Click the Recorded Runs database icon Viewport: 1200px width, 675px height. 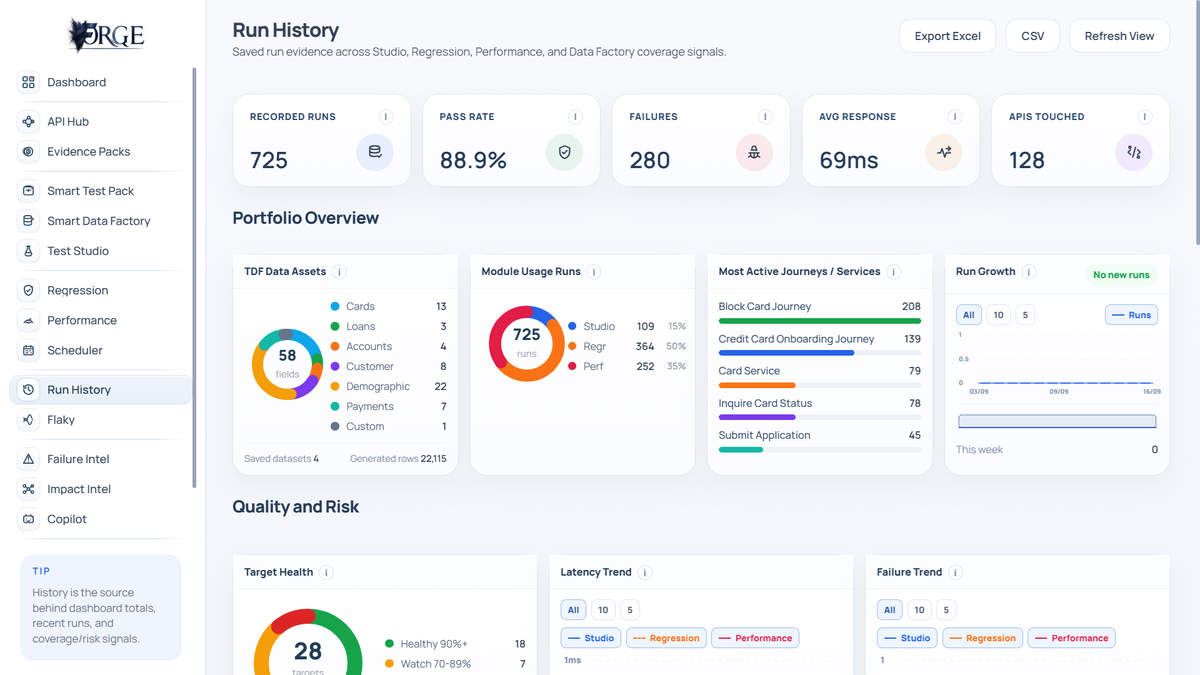tap(375, 152)
